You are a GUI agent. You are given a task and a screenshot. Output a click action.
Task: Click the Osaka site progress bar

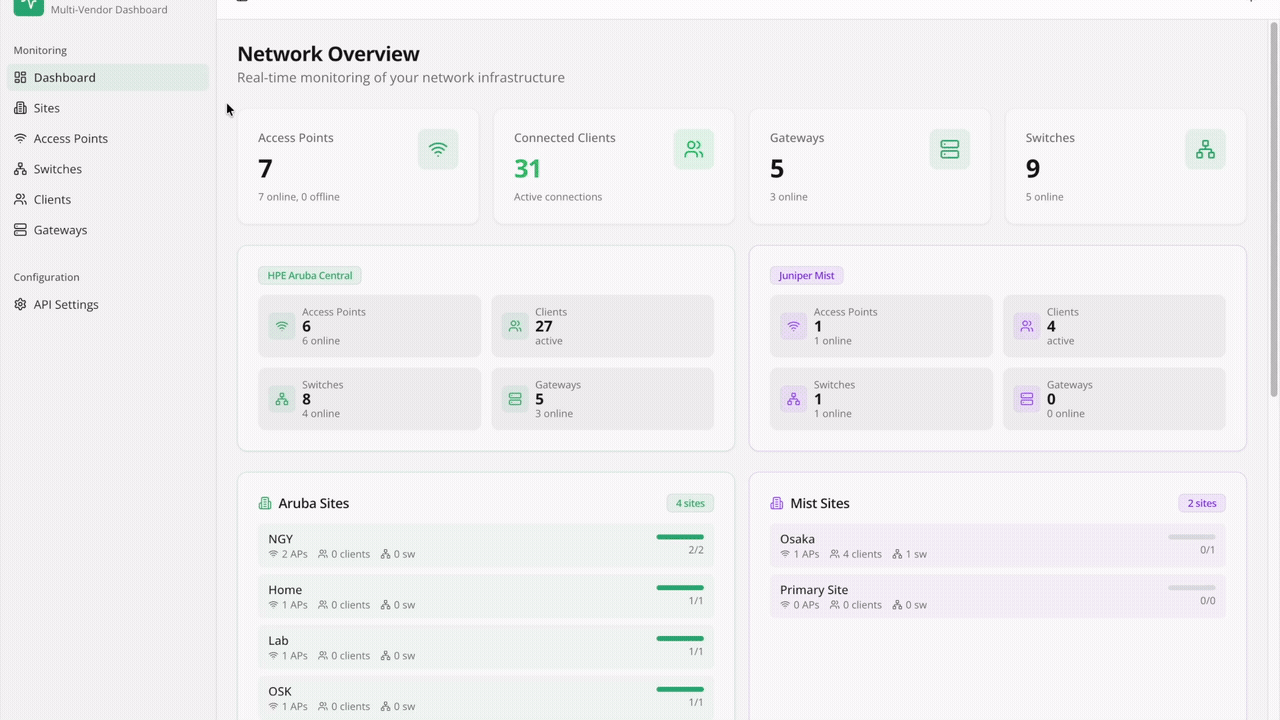click(x=1192, y=537)
